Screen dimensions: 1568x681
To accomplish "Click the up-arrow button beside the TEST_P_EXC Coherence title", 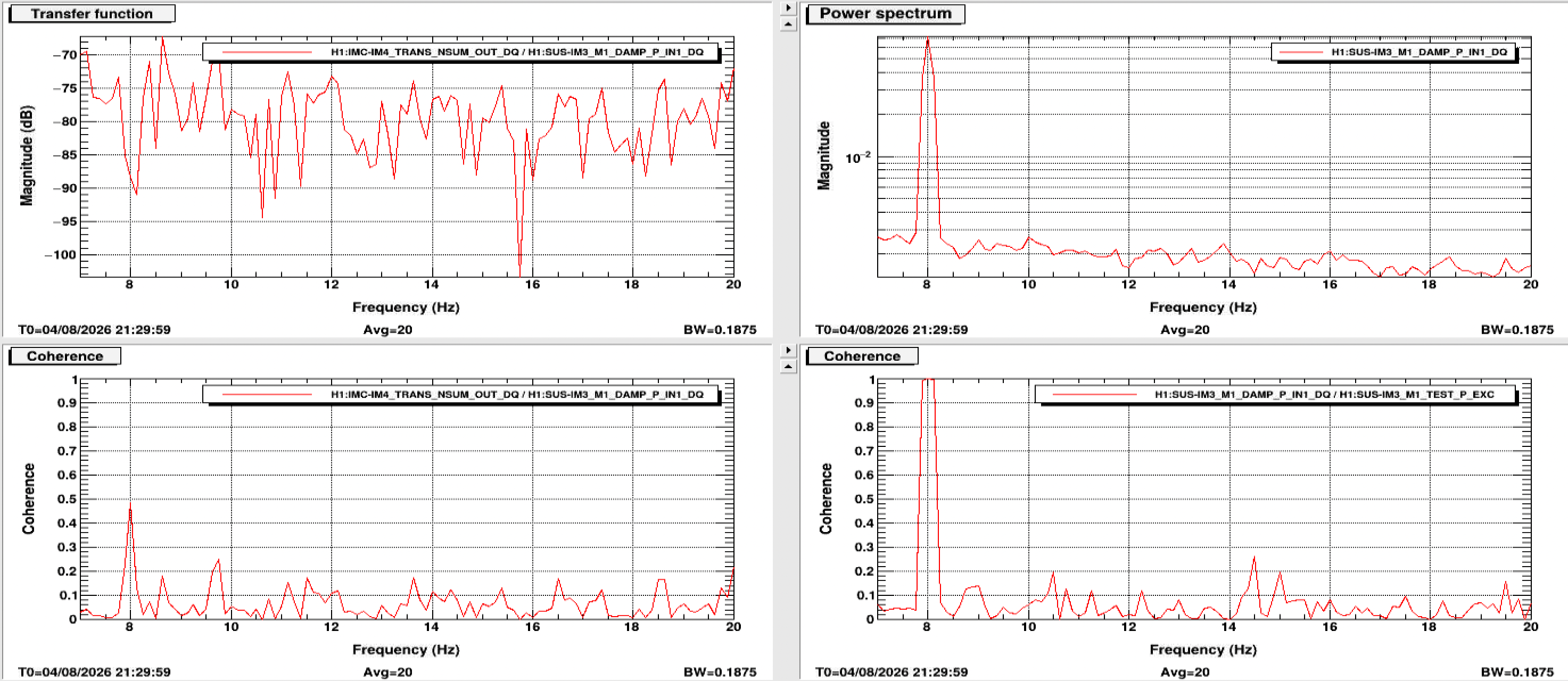I will [x=788, y=367].
